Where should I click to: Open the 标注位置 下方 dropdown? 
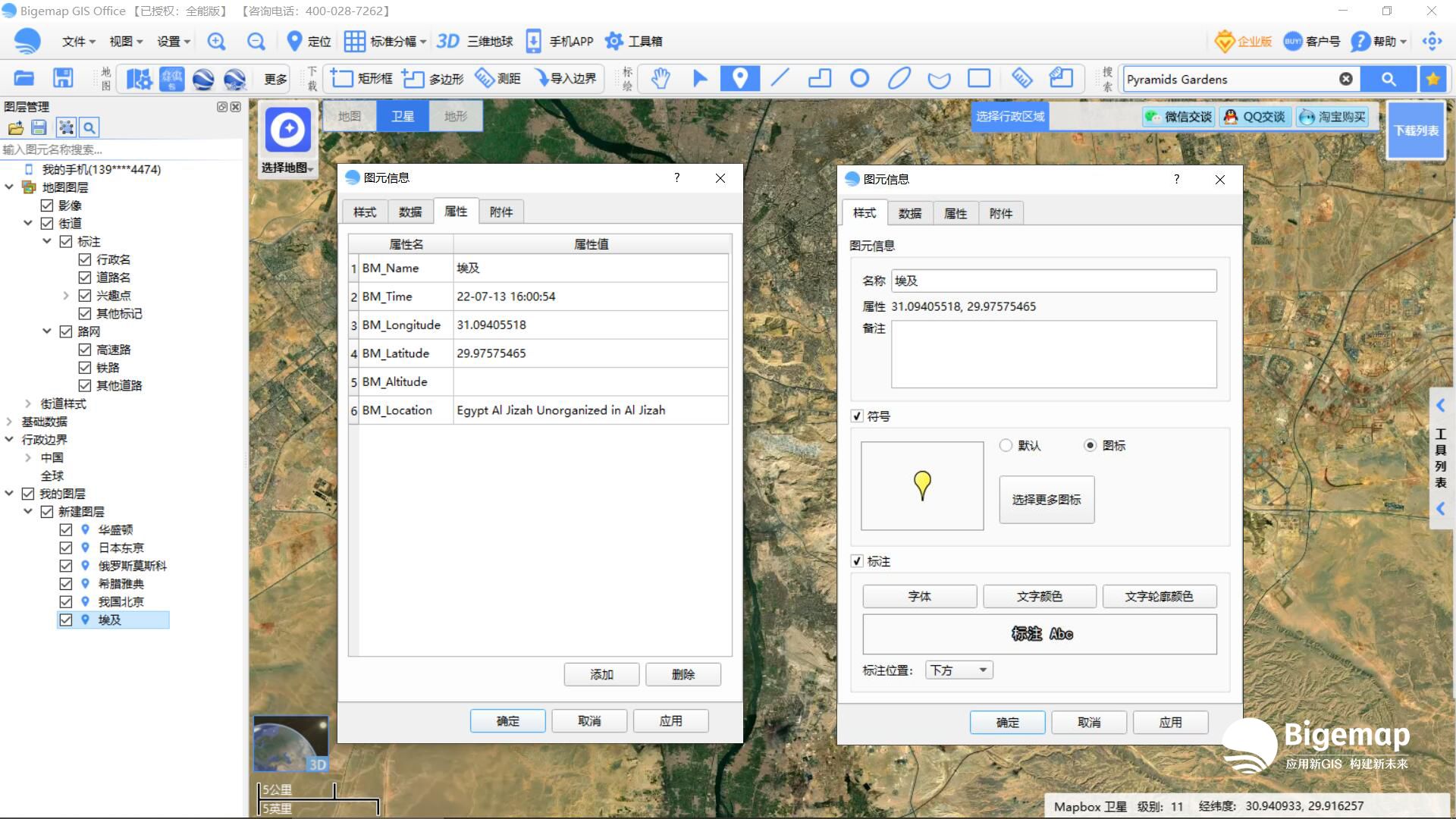(x=959, y=670)
